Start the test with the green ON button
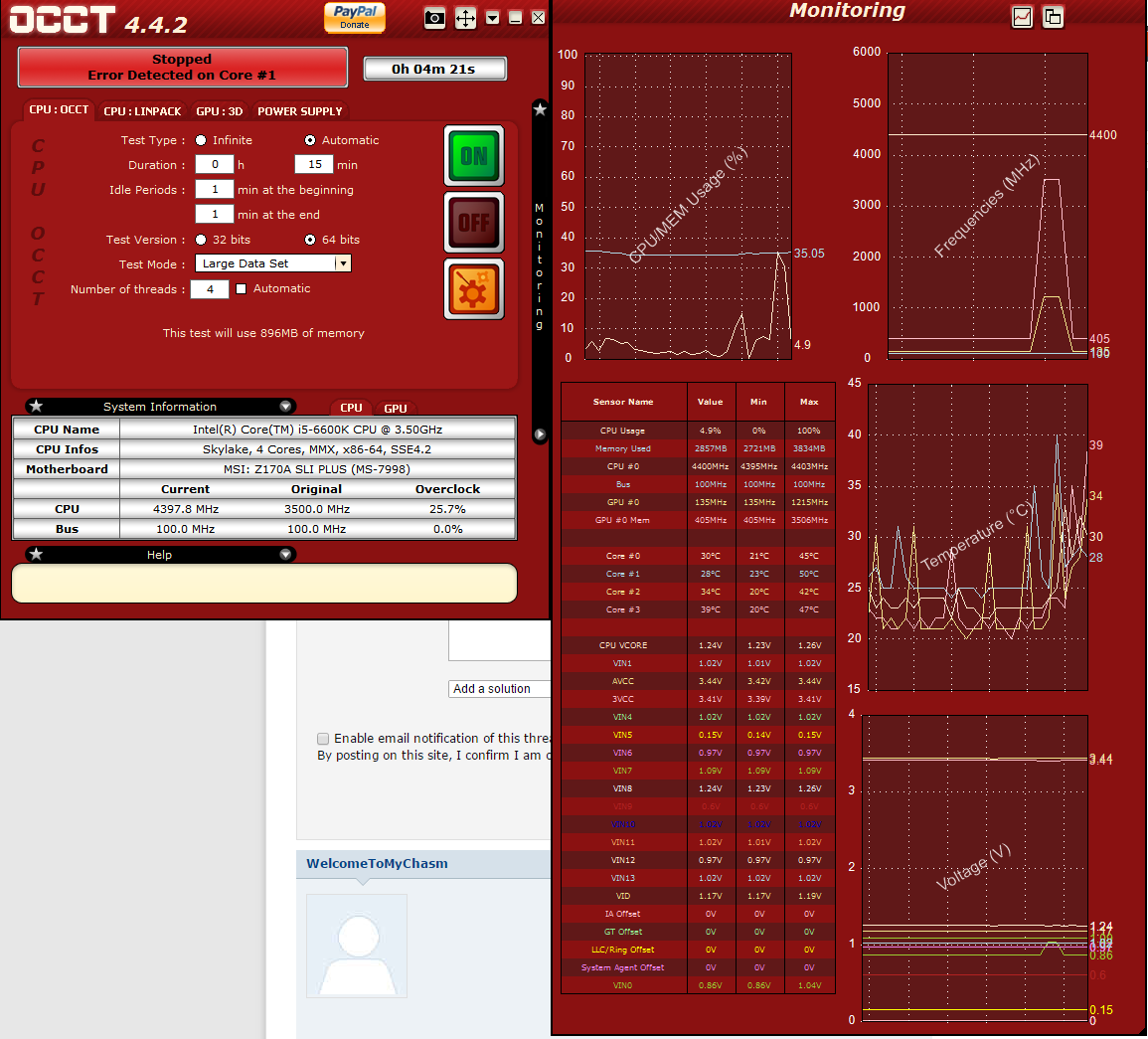The height and width of the screenshot is (1039, 1148). pos(474,155)
